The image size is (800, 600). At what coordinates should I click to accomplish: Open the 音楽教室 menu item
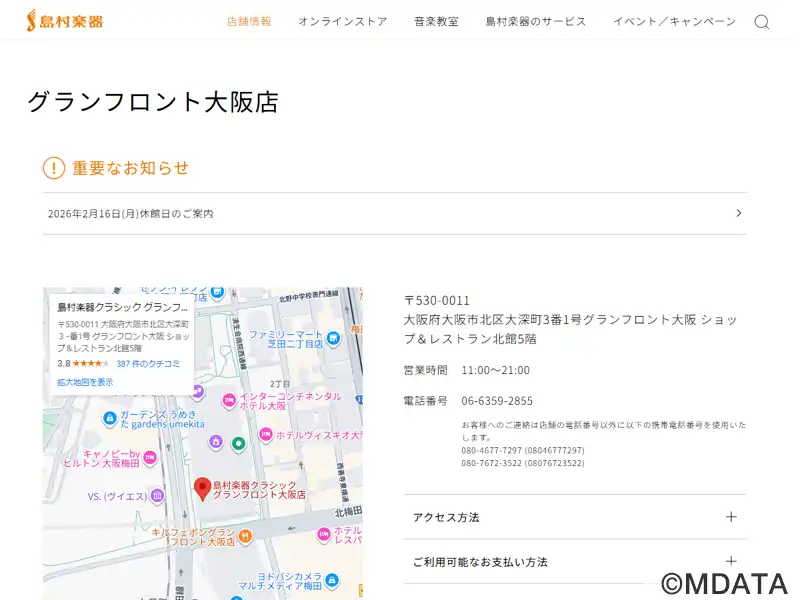(436, 21)
